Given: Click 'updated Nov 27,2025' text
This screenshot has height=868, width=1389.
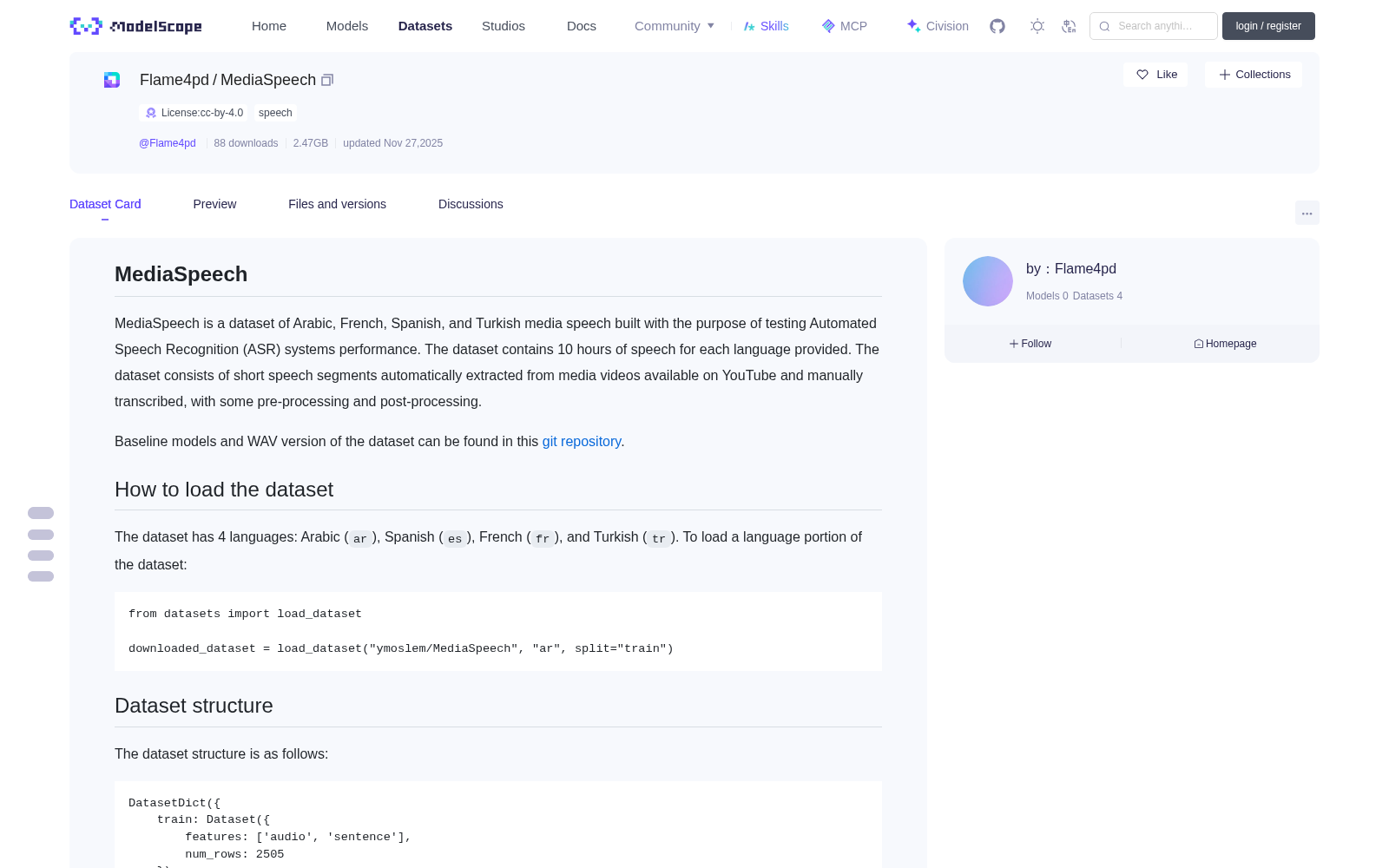Looking at the screenshot, I should click(392, 143).
